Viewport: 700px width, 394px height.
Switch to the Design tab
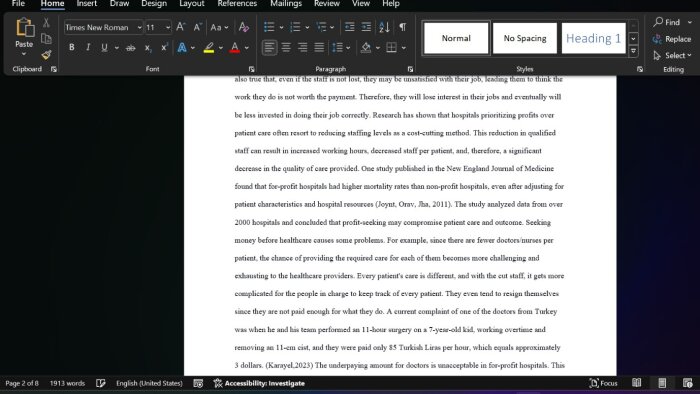tap(154, 4)
